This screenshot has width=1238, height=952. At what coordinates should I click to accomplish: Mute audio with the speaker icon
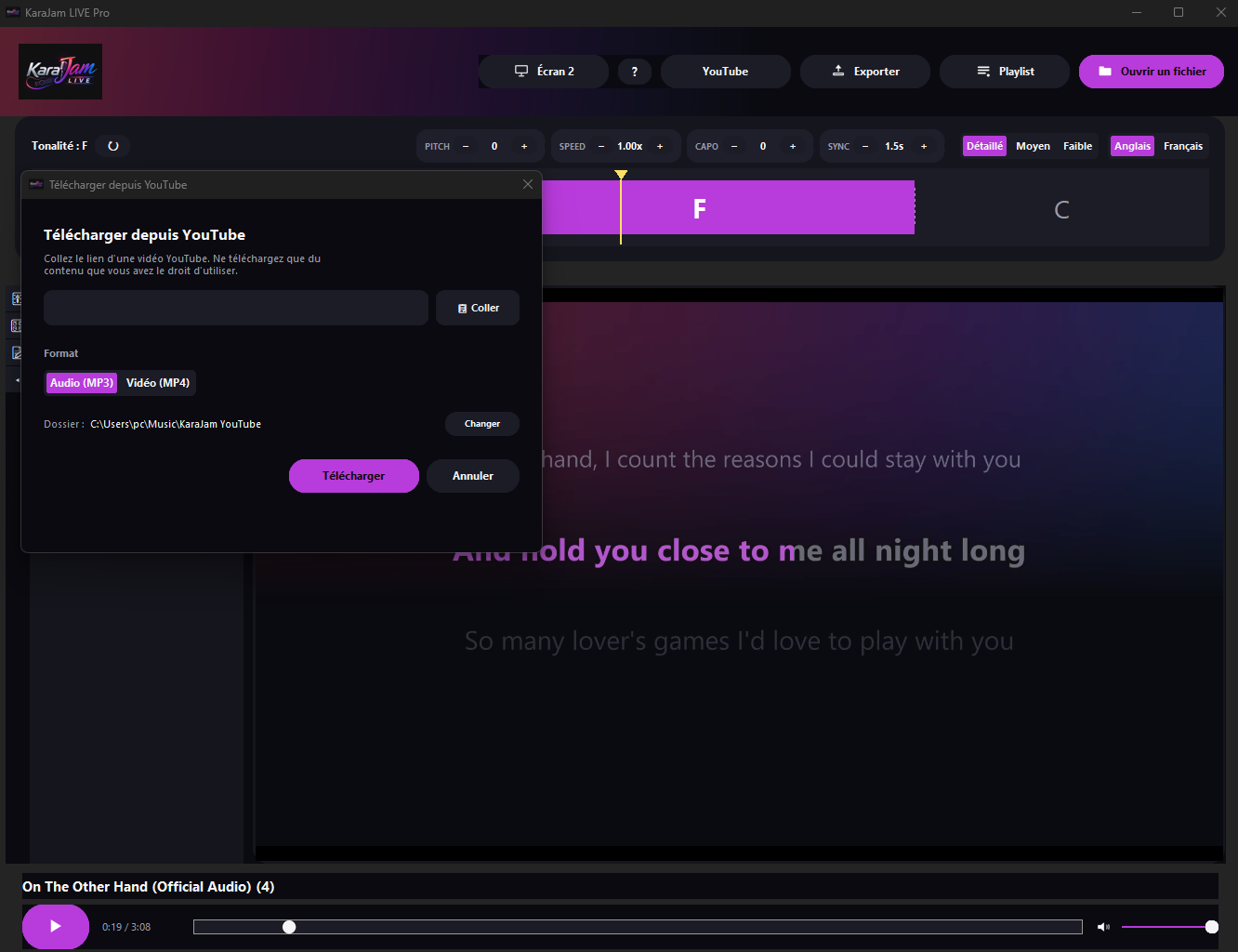coord(1103,927)
